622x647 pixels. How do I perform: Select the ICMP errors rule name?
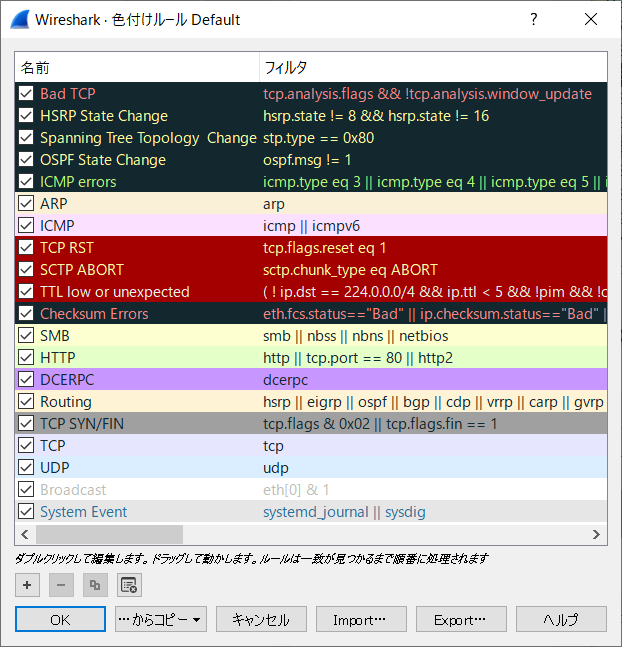pyautogui.click(x=78, y=182)
